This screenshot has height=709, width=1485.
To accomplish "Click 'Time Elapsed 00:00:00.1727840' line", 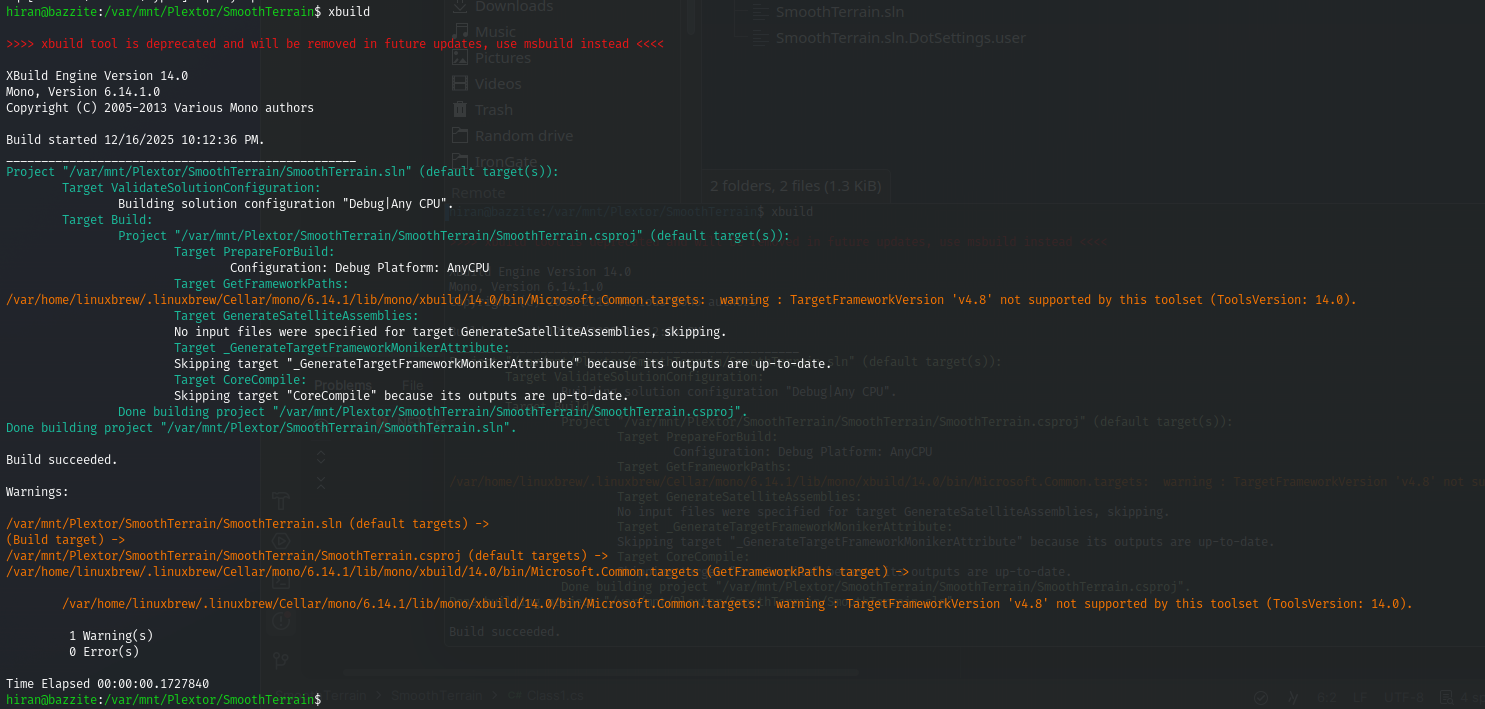I will [107, 684].
